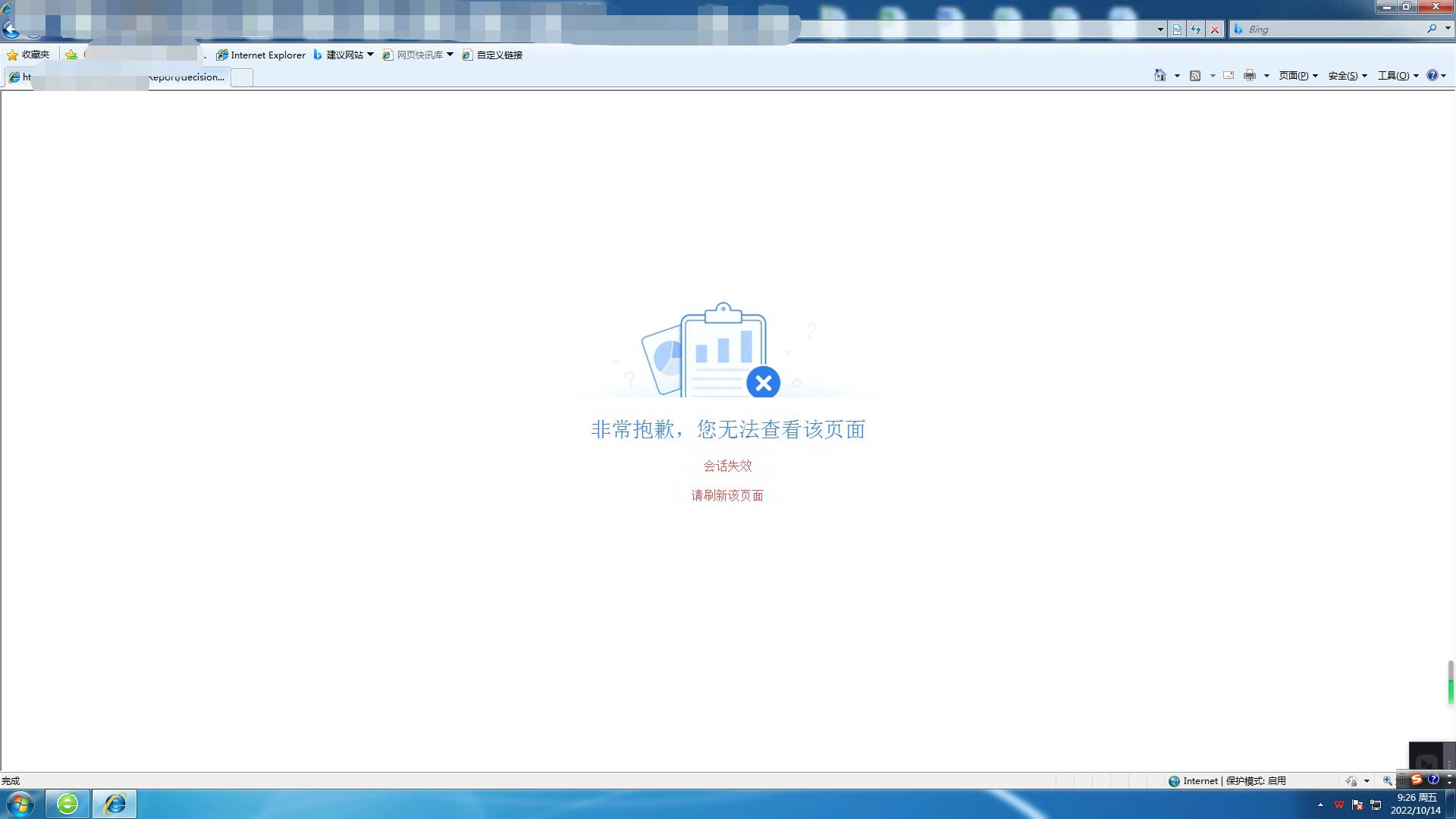Expand the Home button dropdown arrow
This screenshot has height=819, width=1456.
click(x=1177, y=76)
